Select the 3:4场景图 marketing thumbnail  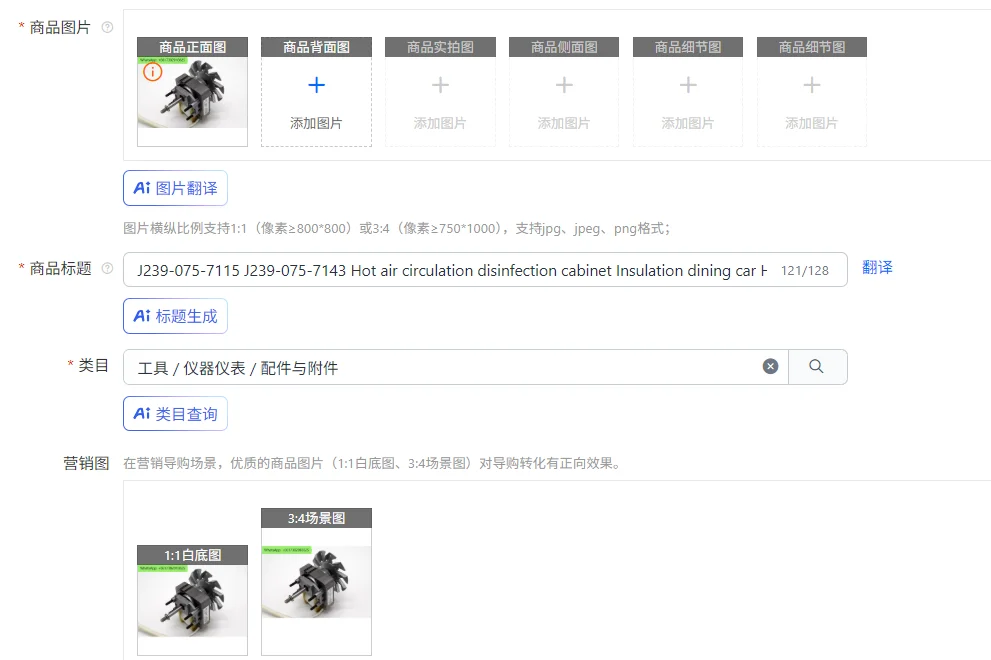click(316, 582)
